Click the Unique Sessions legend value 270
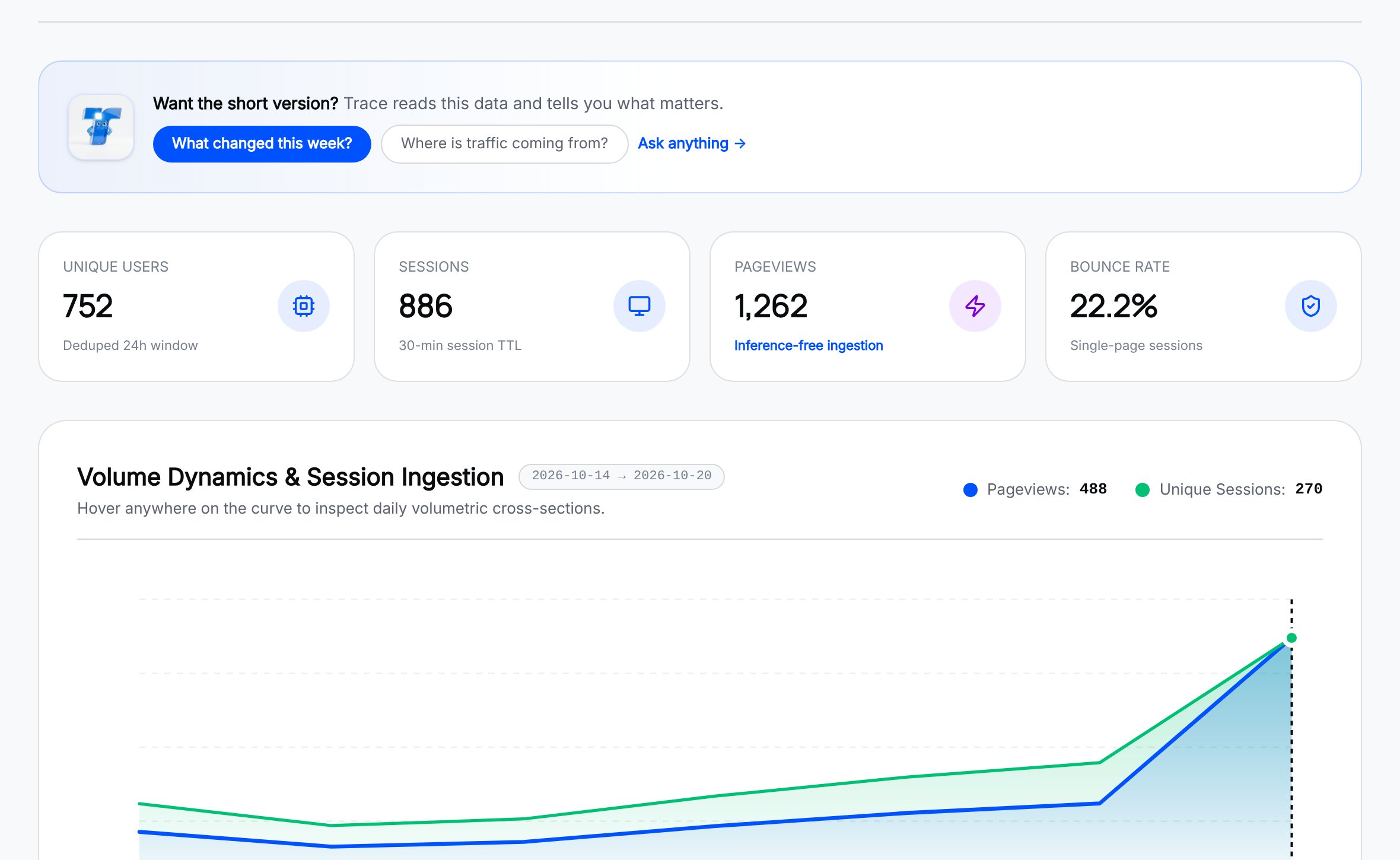The height and width of the screenshot is (860, 1400). pyautogui.click(x=1309, y=489)
